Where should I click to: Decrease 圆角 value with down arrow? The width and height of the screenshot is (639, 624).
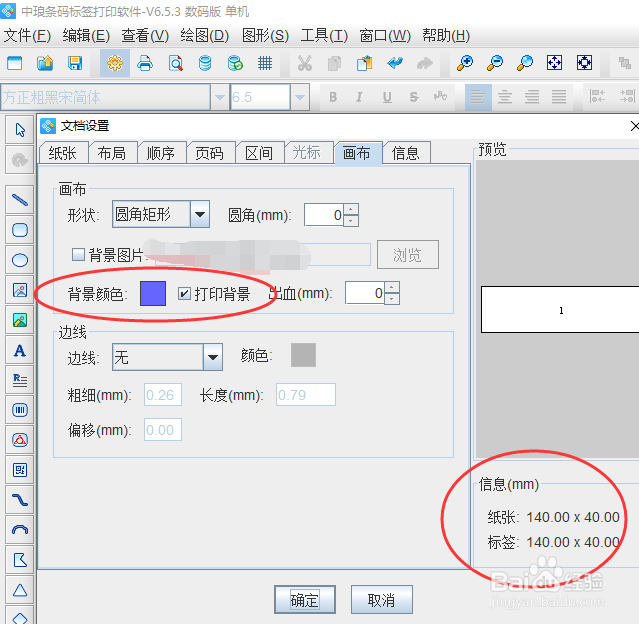(x=351, y=220)
